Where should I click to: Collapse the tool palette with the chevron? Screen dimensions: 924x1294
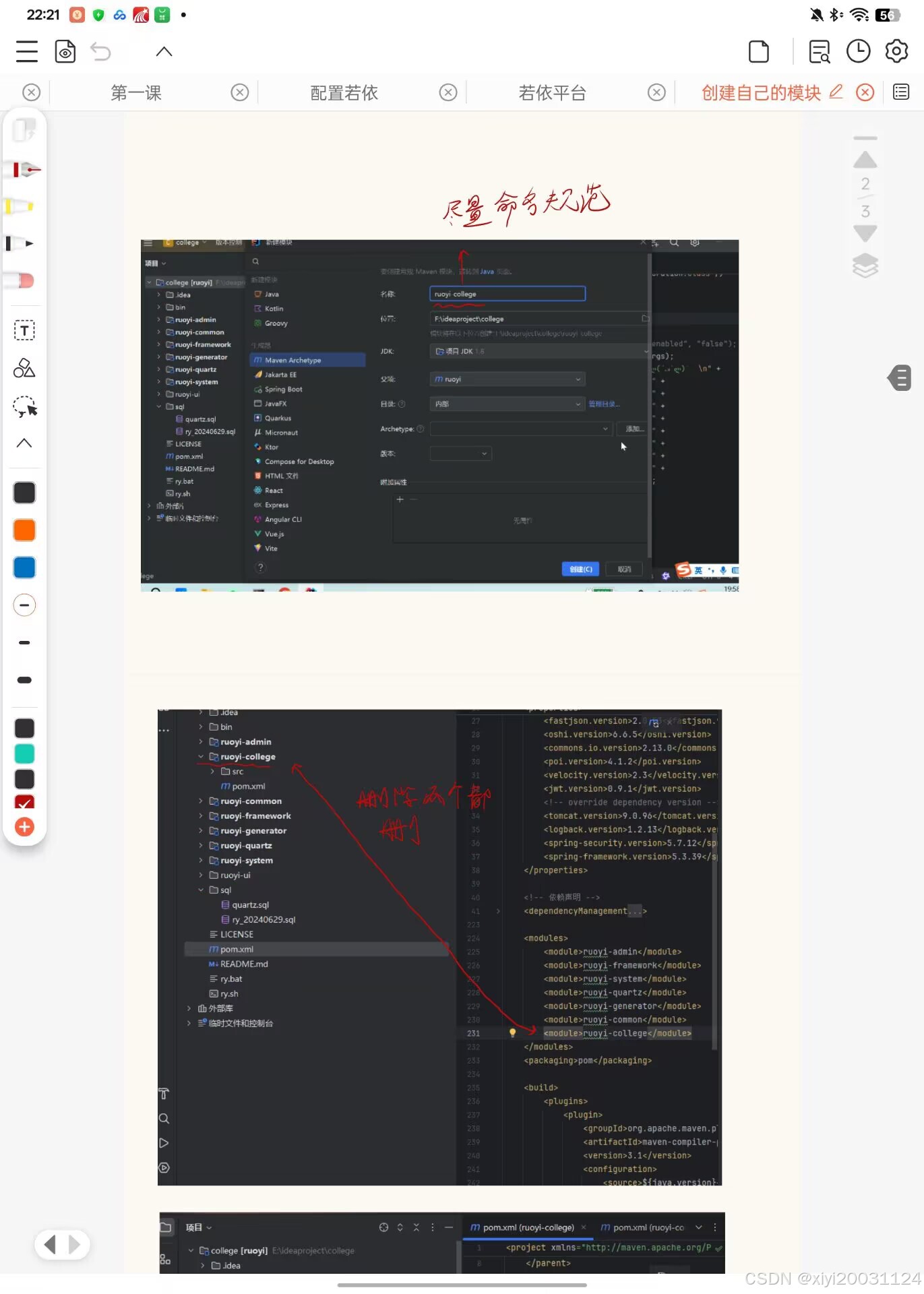tap(24, 443)
